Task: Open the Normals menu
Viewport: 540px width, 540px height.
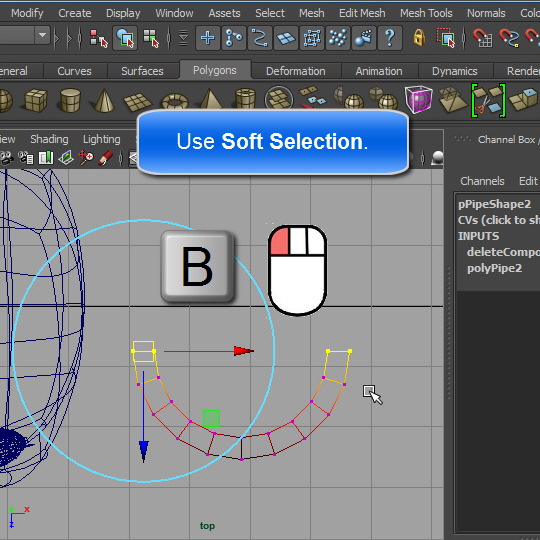Action: (x=486, y=13)
